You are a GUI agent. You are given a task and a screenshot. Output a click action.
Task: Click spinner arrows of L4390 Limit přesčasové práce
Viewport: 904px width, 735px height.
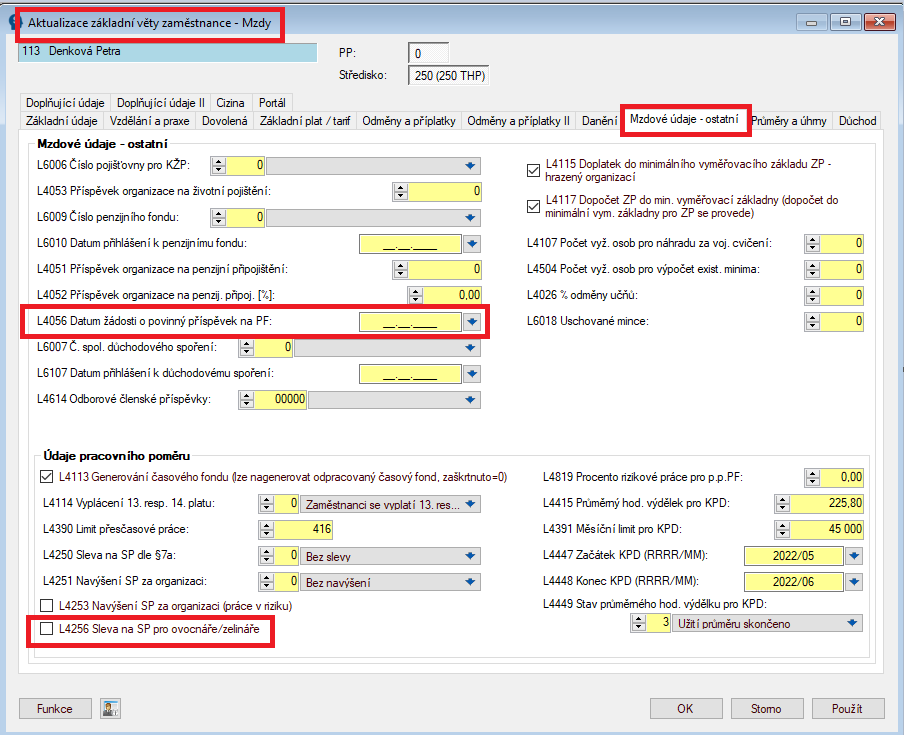(266, 529)
